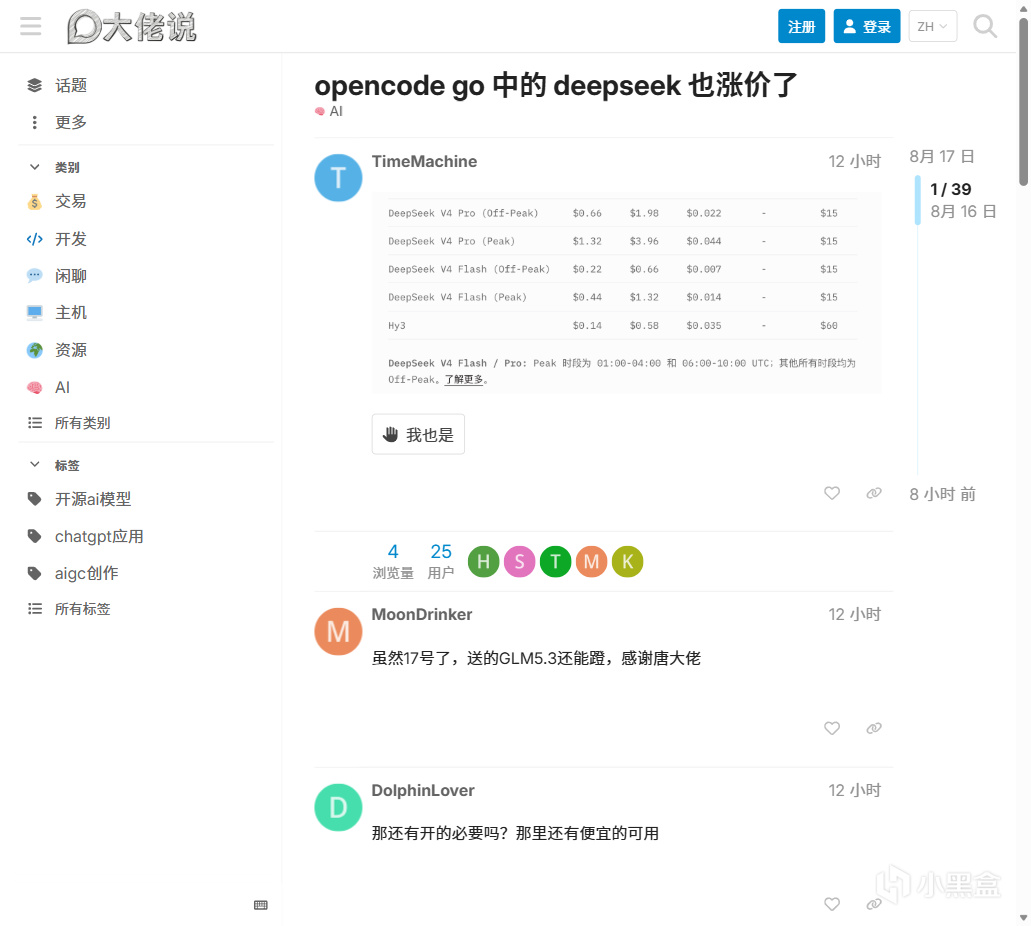Open 话题 topics in sidebar

pos(71,85)
